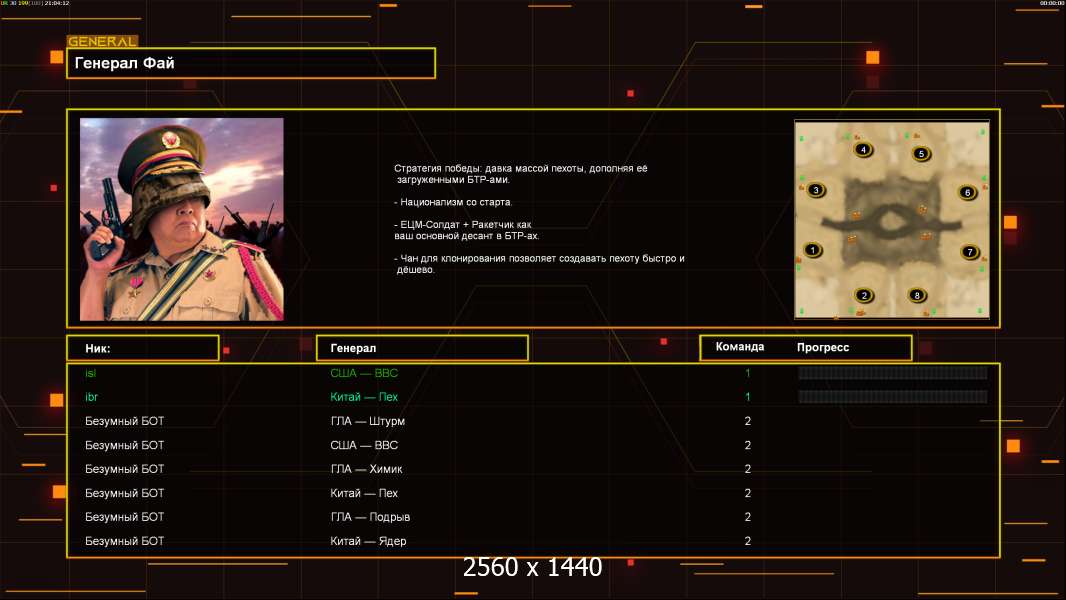
Task: Select map start position 5
Action: pyautogui.click(x=921, y=154)
